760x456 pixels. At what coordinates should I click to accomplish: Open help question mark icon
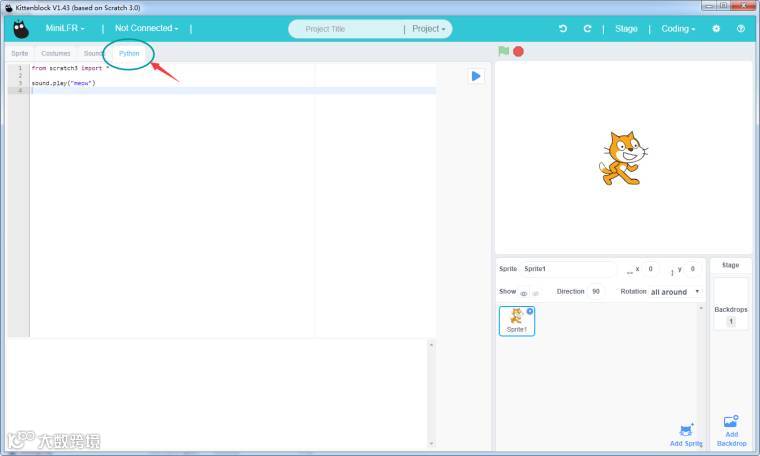coord(741,29)
